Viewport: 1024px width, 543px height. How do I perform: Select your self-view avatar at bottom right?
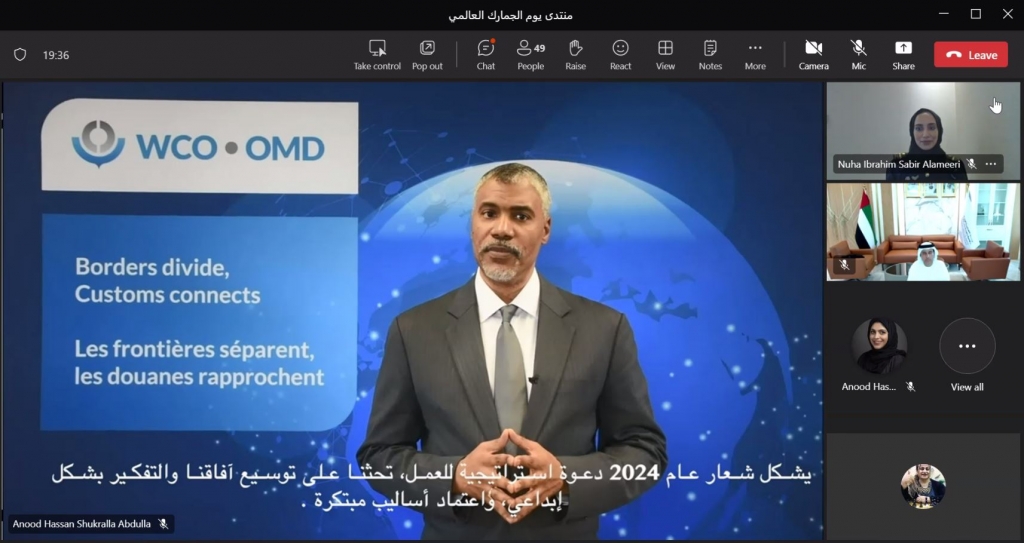coord(922,486)
